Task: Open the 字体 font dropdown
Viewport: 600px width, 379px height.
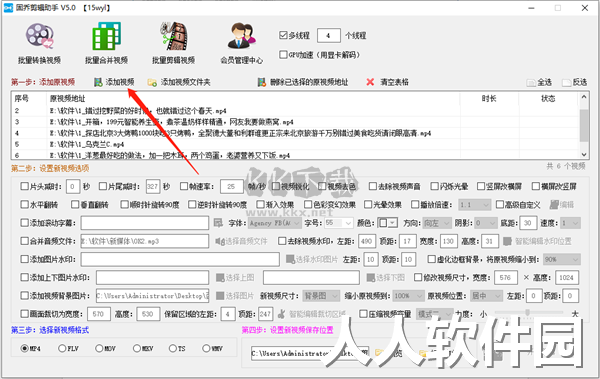Action: pyautogui.click(x=275, y=223)
